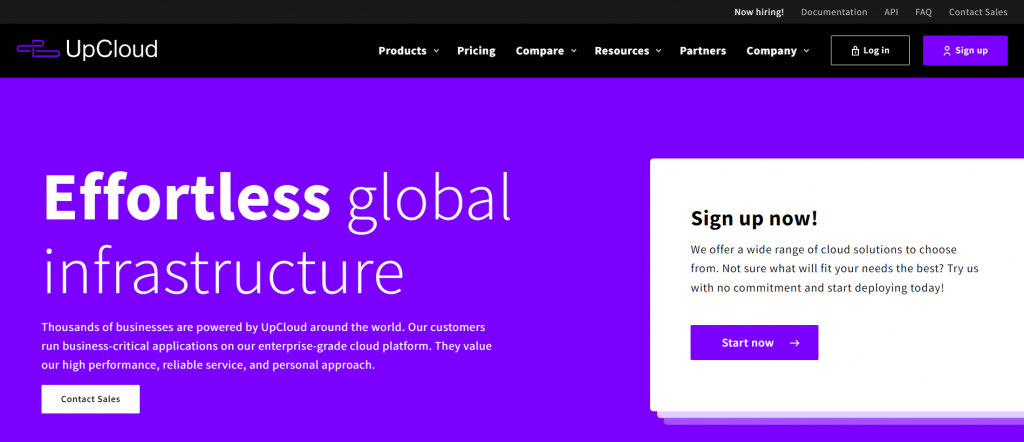Expand the Compare dropdown chevron

[573, 51]
